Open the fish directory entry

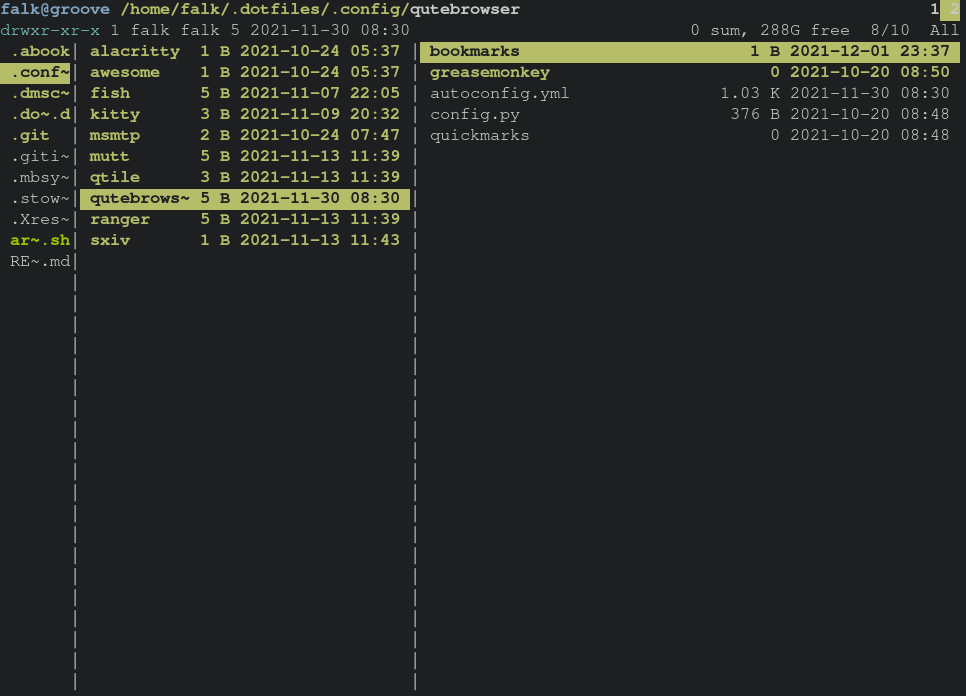(x=110, y=93)
